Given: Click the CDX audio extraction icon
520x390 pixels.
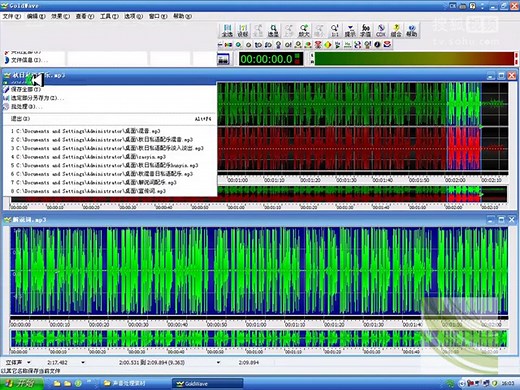Looking at the screenshot, I should [381, 31].
